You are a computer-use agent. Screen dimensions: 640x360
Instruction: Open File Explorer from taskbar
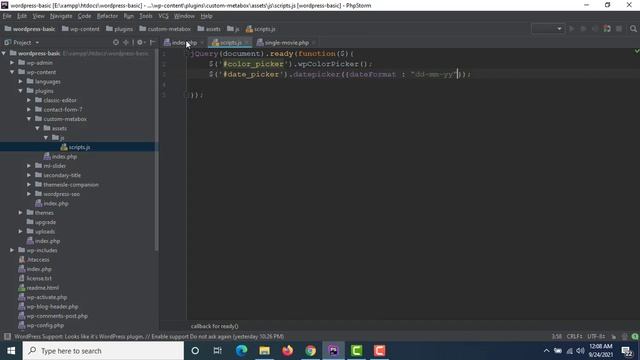(x=264, y=351)
